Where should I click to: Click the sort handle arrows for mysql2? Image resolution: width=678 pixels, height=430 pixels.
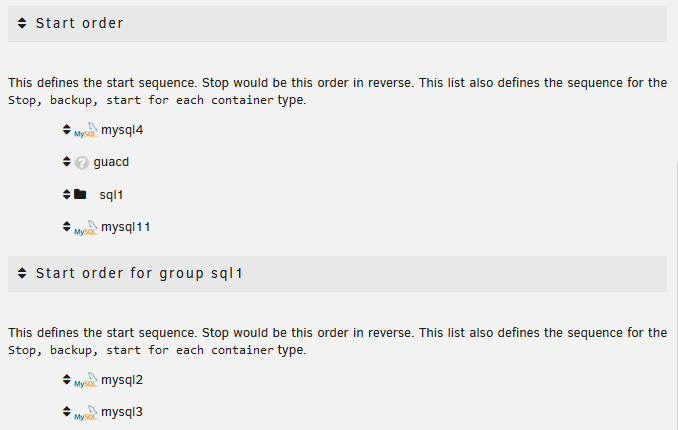click(x=67, y=379)
